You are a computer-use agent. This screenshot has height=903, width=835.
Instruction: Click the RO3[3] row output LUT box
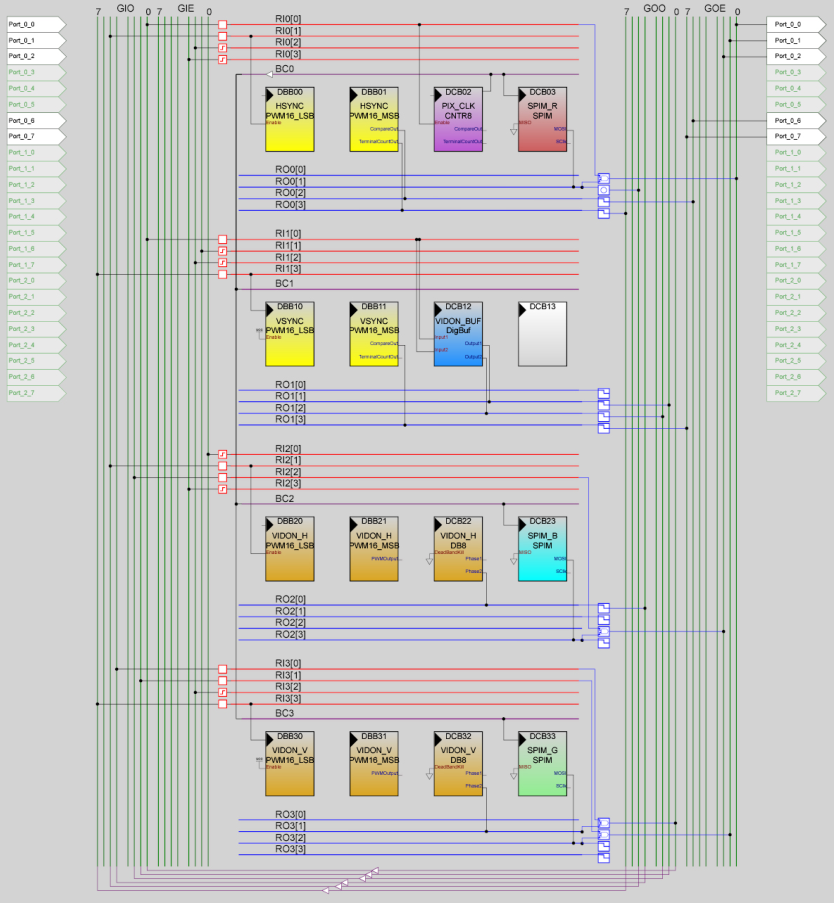[604, 858]
